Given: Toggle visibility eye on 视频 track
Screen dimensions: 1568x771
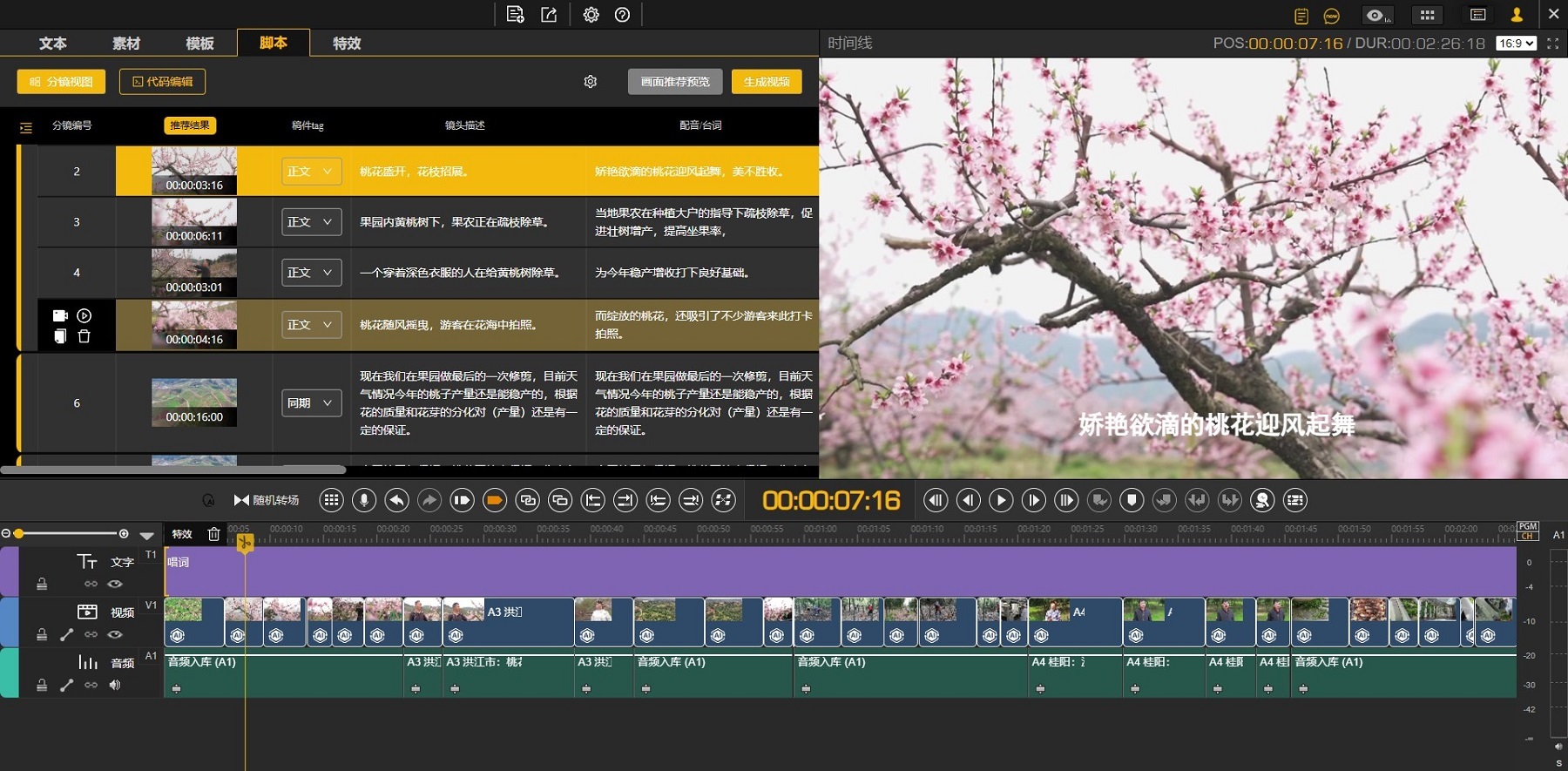Looking at the screenshot, I should 115,634.
